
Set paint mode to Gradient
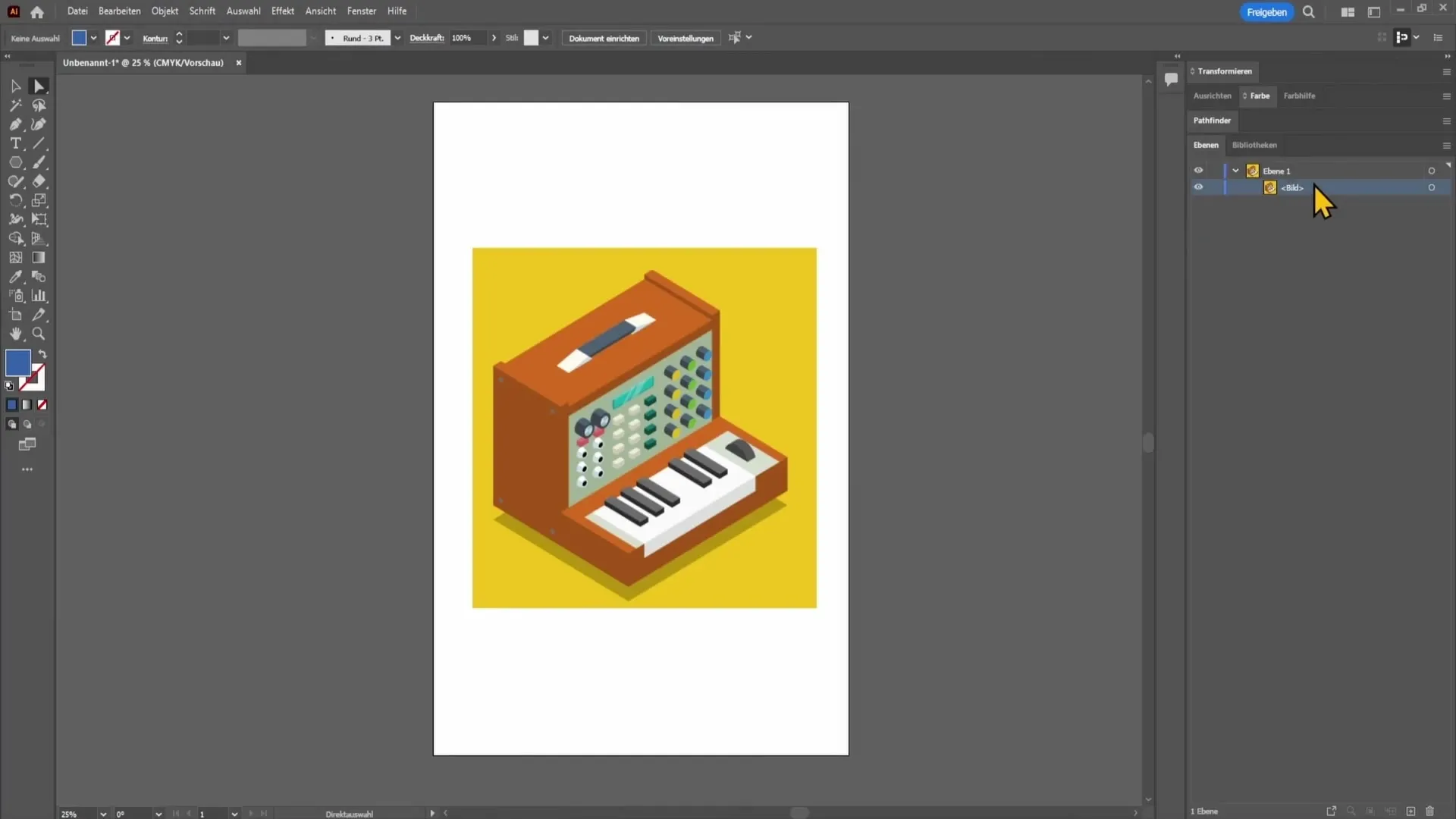click(27, 405)
